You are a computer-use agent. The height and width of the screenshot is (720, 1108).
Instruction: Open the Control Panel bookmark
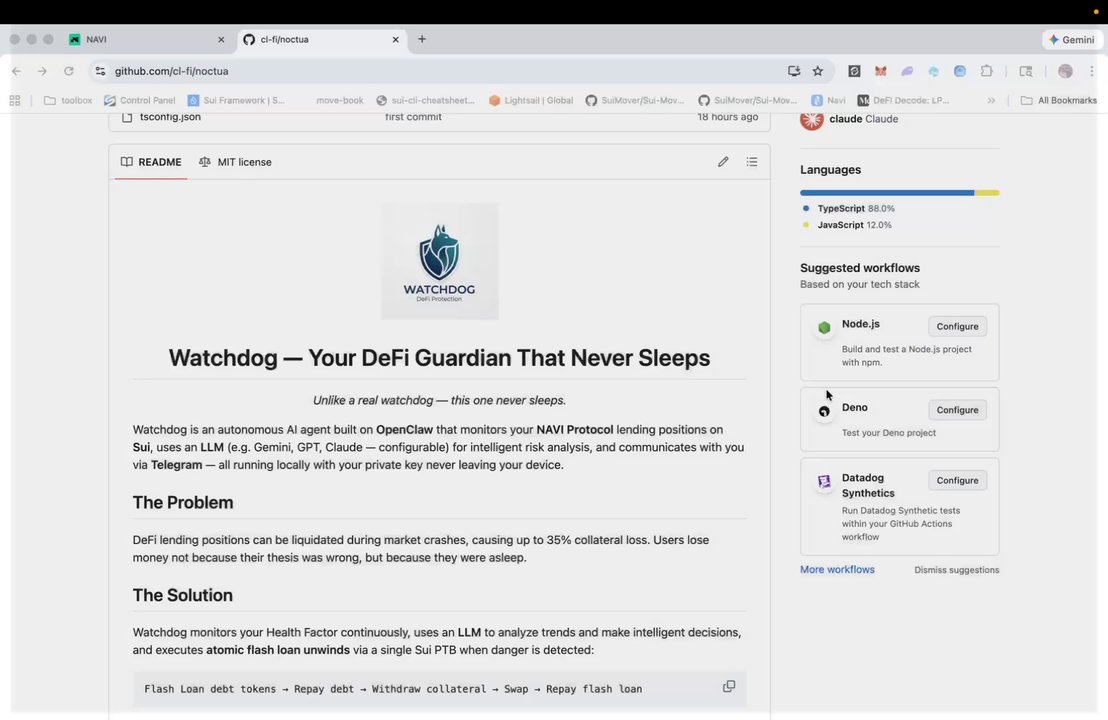click(x=140, y=100)
